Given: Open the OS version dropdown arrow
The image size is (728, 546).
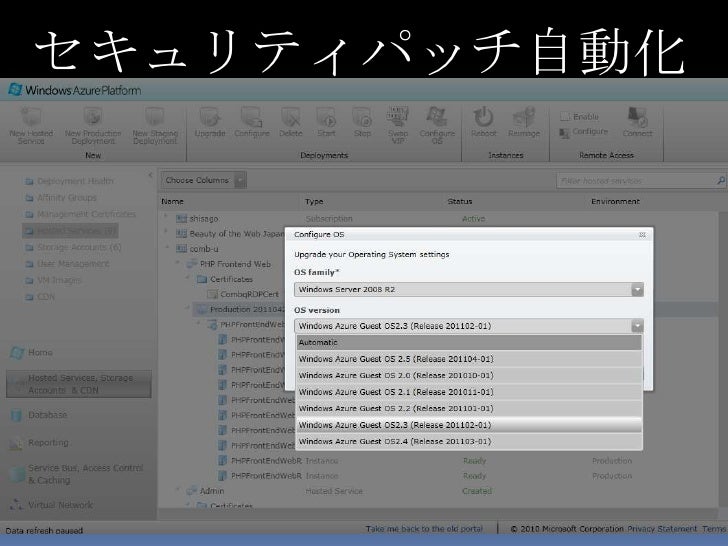Looking at the screenshot, I should pyautogui.click(x=637, y=326).
